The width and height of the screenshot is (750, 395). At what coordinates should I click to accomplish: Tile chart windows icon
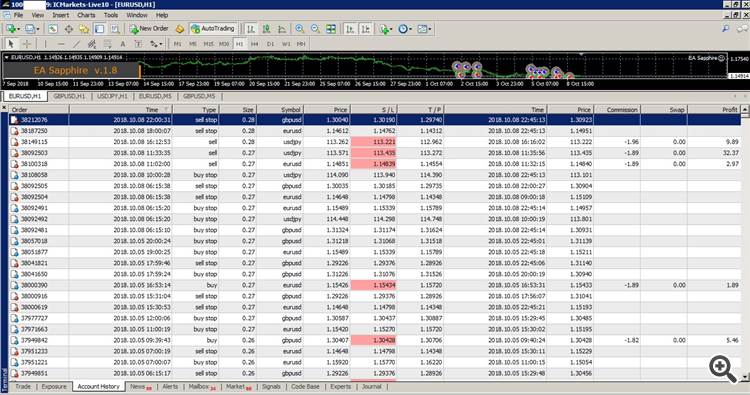pos(331,29)
